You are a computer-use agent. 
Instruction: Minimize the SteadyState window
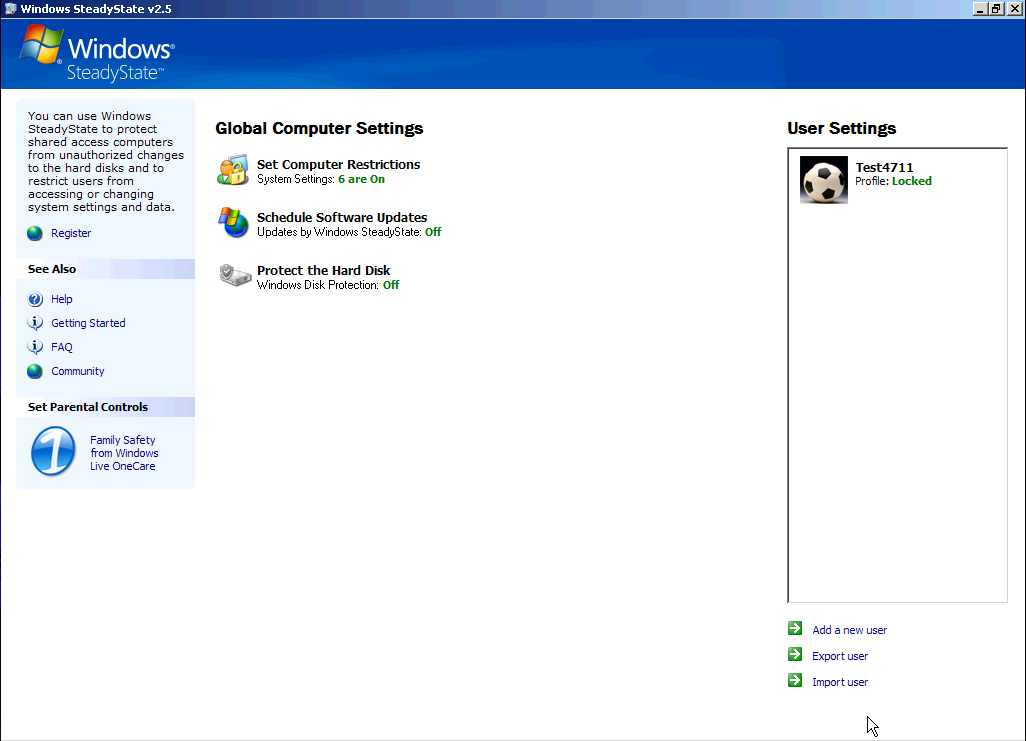pyautogui.click(x=980, y=9)
